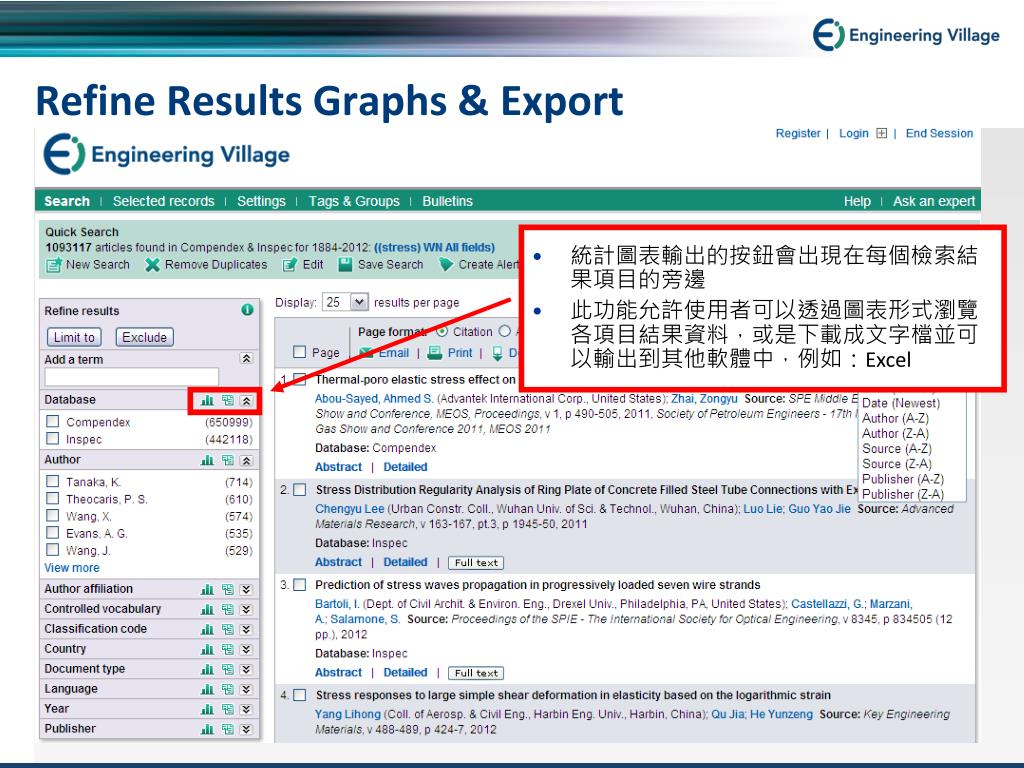Export Controlled vocabulary data icon

(227, 609)
